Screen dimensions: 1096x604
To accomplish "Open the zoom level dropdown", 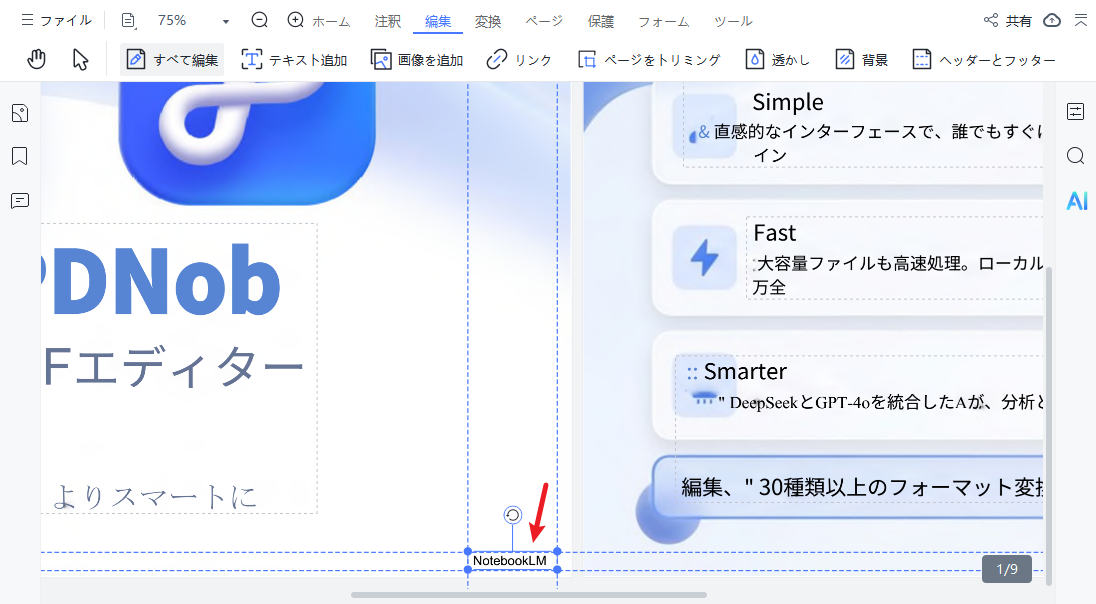I will (x=224, y=20).
